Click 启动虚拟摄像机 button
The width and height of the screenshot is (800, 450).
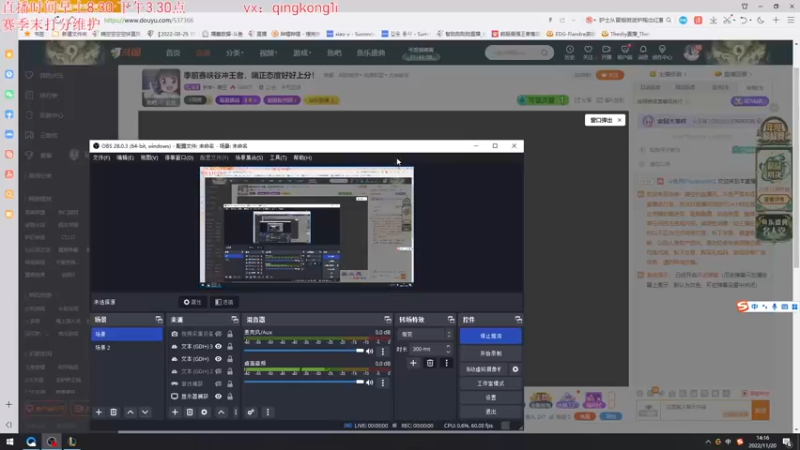pyautogui.click(x=484, y=369)
